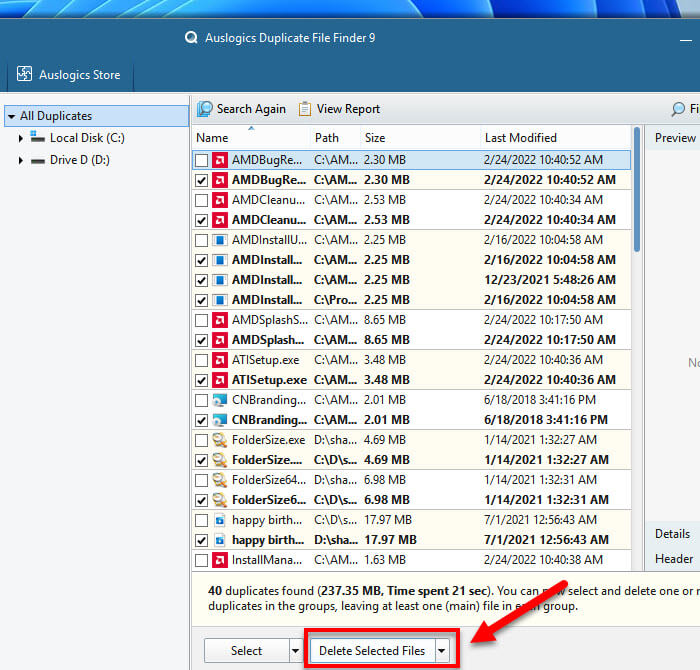Check the first unchecked AMDBugRe file

[x=201, y=160]
